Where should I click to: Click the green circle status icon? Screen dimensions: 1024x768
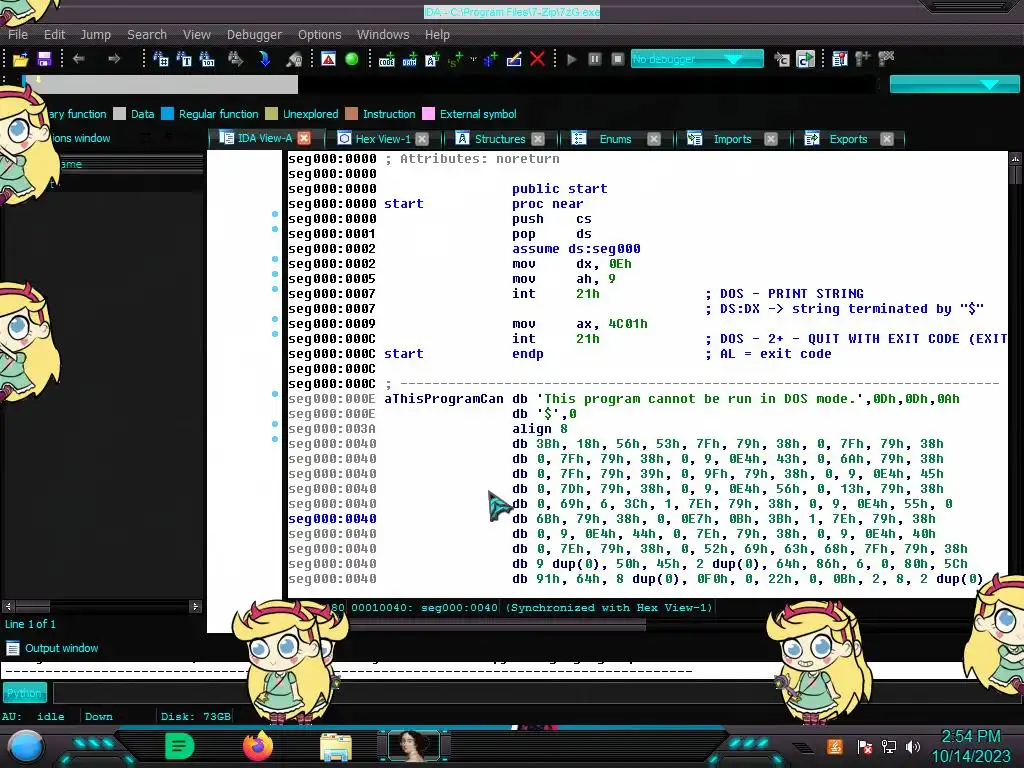point(351,59)
